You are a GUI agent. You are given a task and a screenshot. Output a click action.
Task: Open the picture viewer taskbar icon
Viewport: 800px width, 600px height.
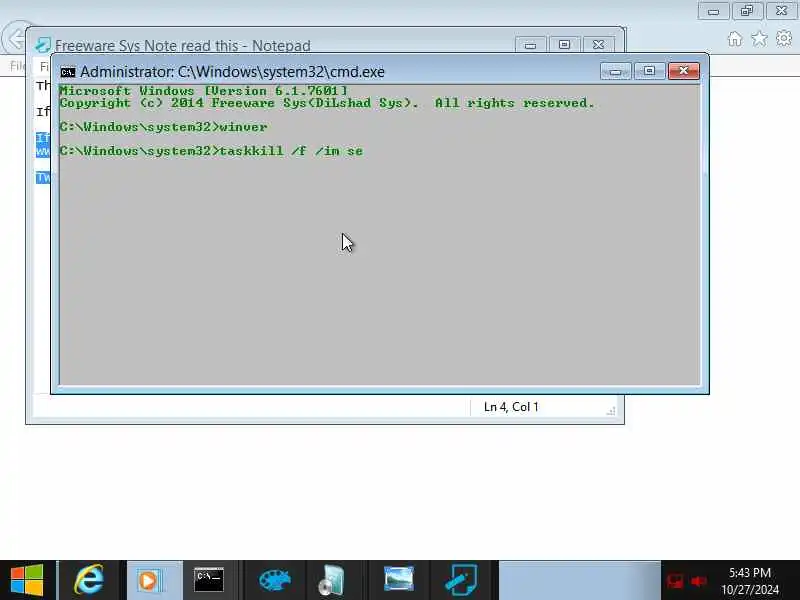(399, 580)
